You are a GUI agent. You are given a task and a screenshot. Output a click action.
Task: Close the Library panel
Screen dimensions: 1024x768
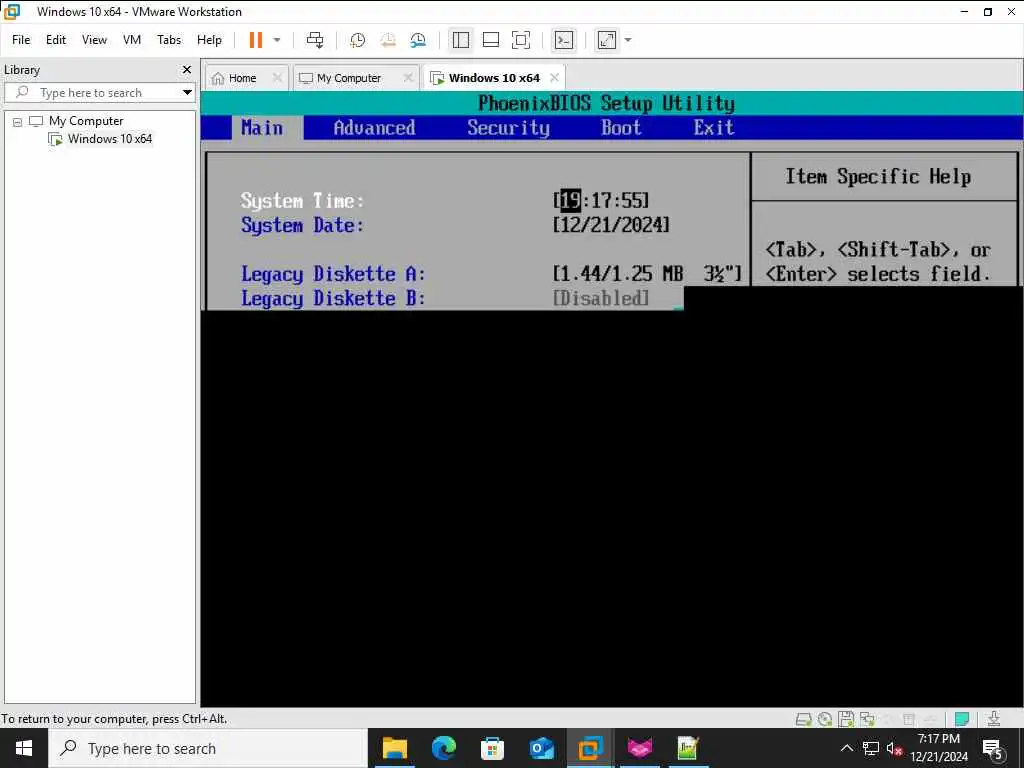tap(187, 69)
